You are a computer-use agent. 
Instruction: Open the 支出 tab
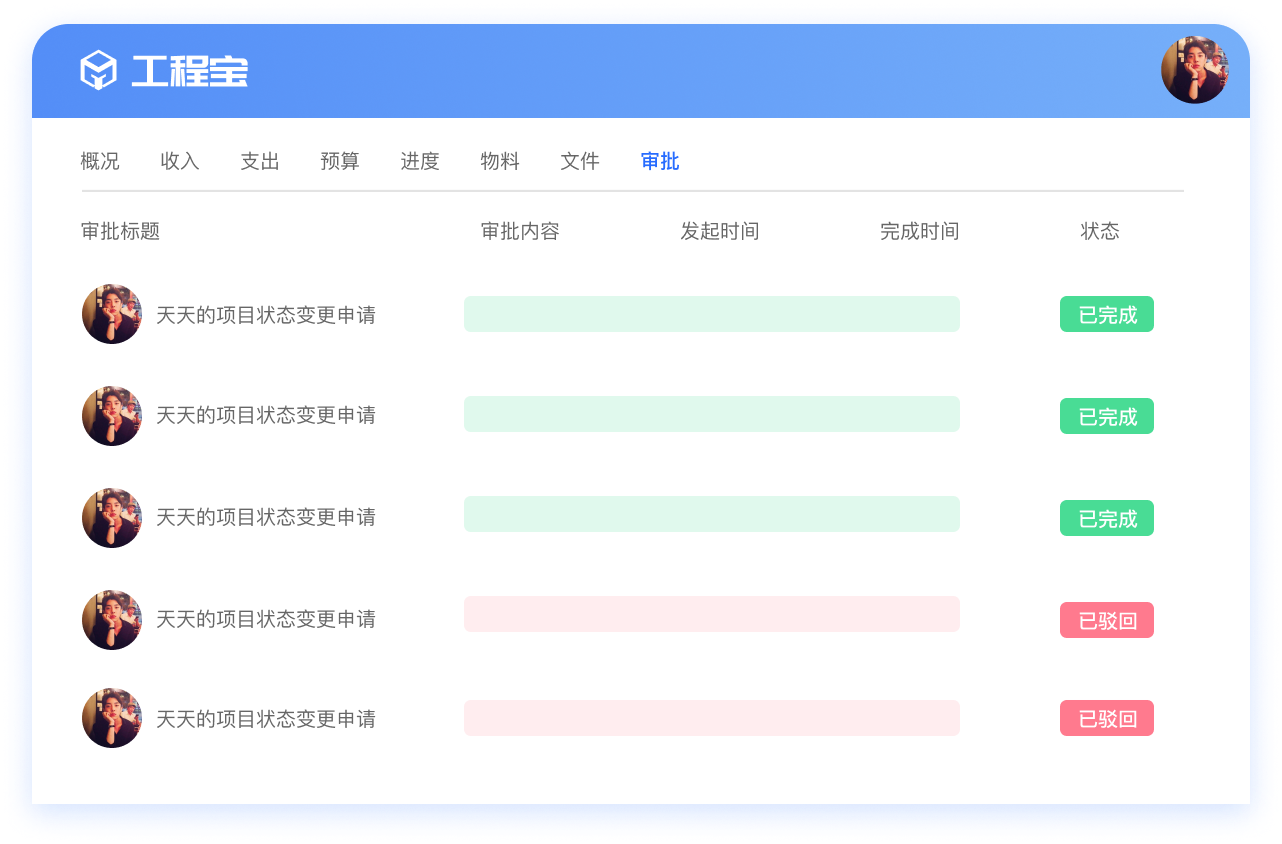pyautogui.click(x=260, y=161)
